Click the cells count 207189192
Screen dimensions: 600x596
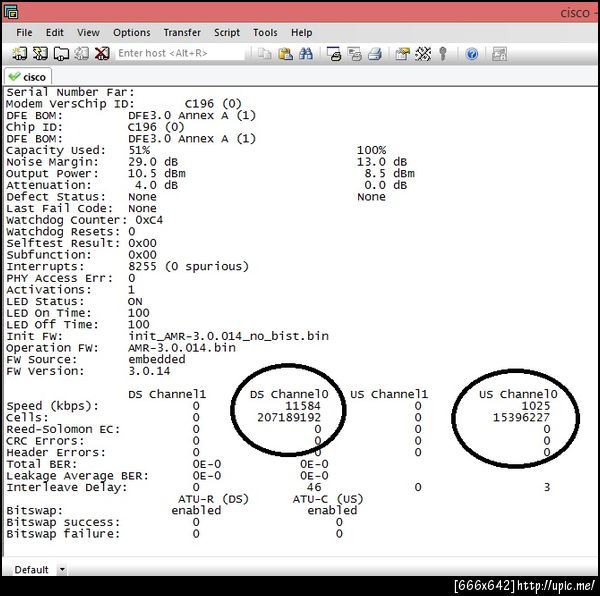tap(289, 417)
